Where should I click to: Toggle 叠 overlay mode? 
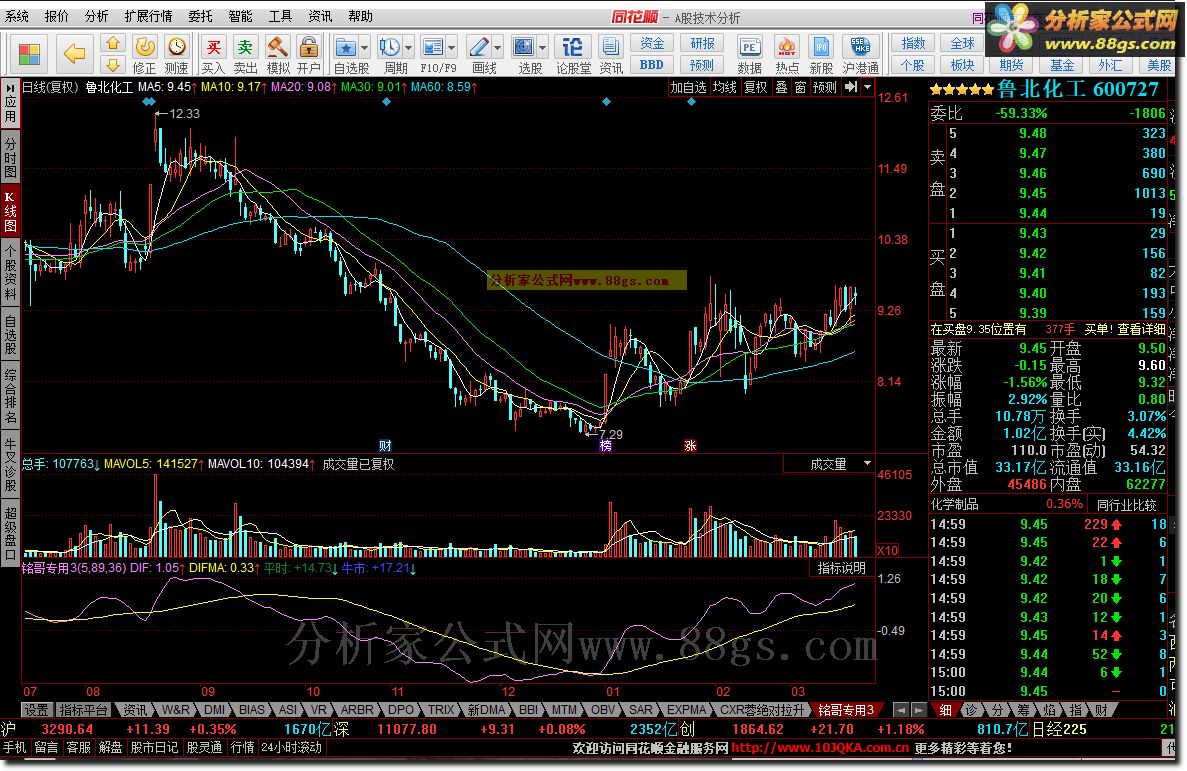[x=781, y=87]
